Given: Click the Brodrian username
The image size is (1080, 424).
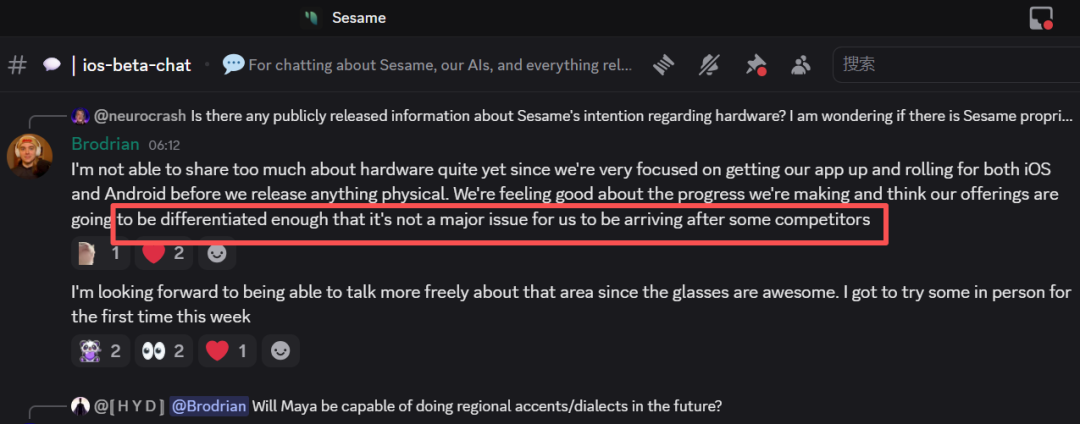Looking at the screenshot, I should pos(105,144).
